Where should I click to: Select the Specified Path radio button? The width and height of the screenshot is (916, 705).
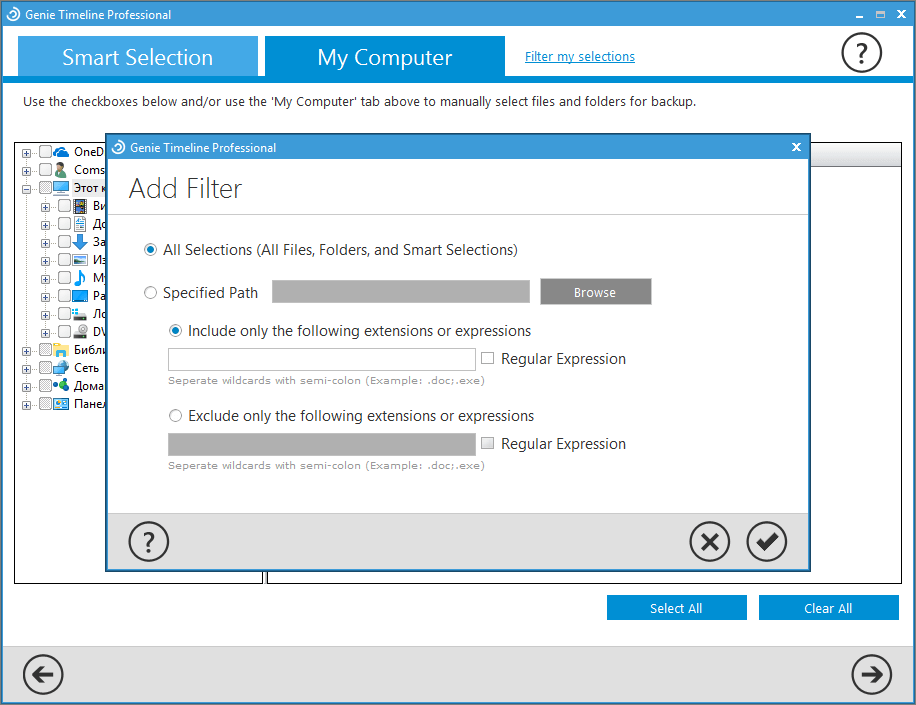coord(151,293)
